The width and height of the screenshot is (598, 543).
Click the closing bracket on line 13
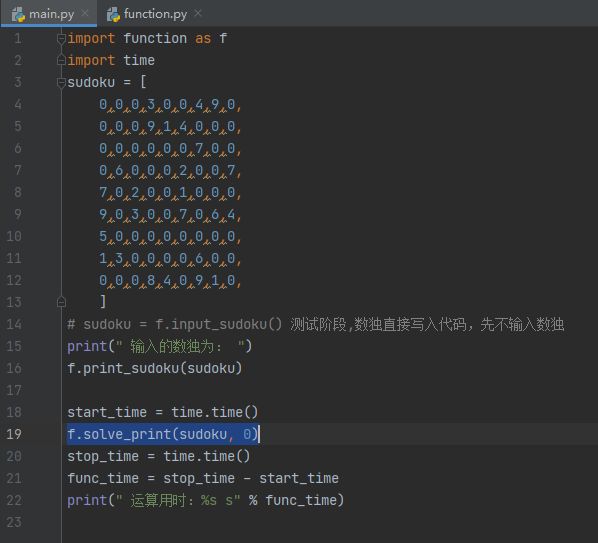tap(103, 301)
